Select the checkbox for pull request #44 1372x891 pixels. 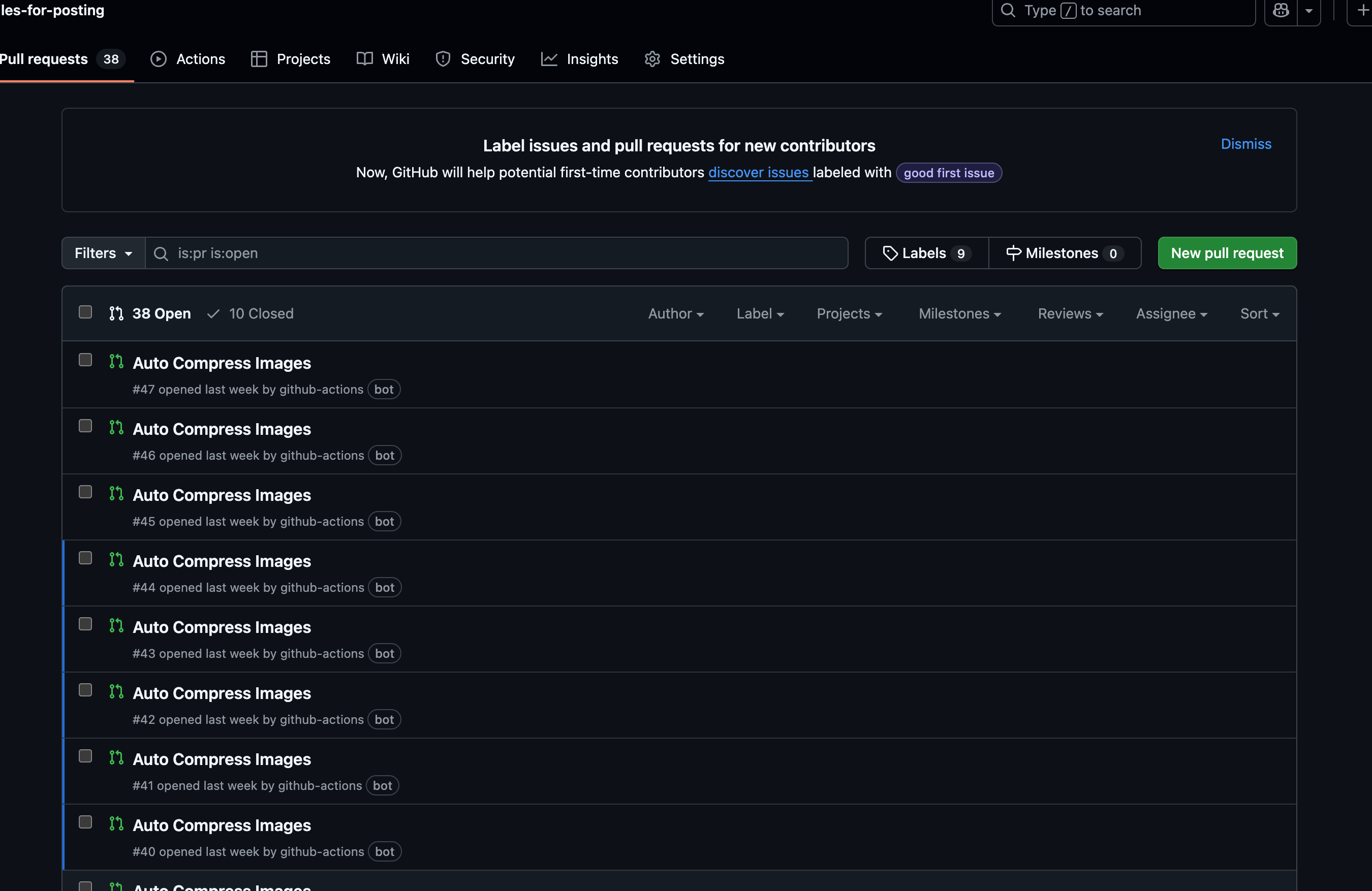[85, 558]
